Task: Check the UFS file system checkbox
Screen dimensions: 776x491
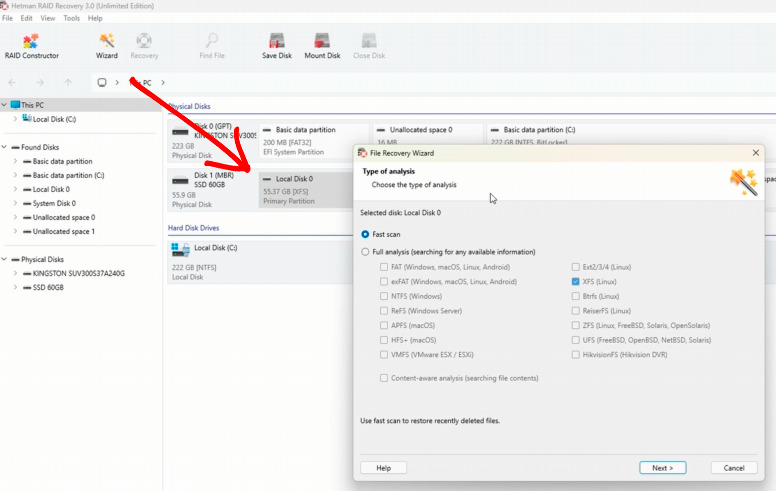Action: coord(575,340)
